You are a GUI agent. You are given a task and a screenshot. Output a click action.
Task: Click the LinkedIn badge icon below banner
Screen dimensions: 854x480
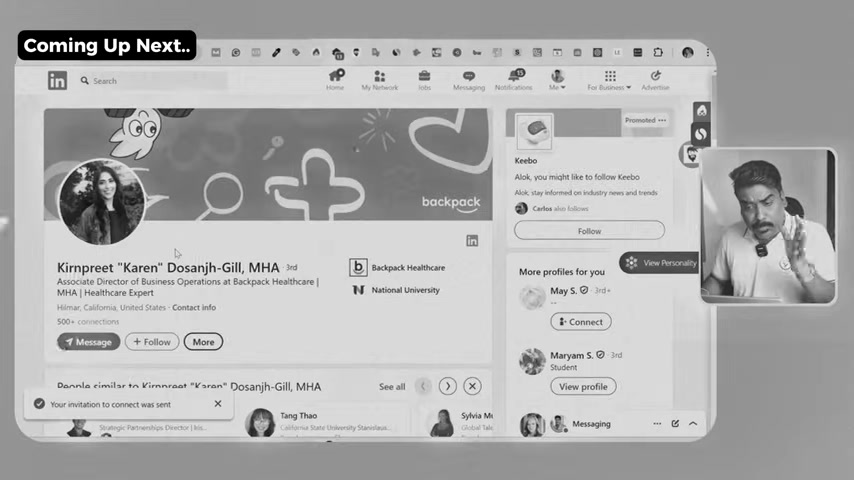472,240
